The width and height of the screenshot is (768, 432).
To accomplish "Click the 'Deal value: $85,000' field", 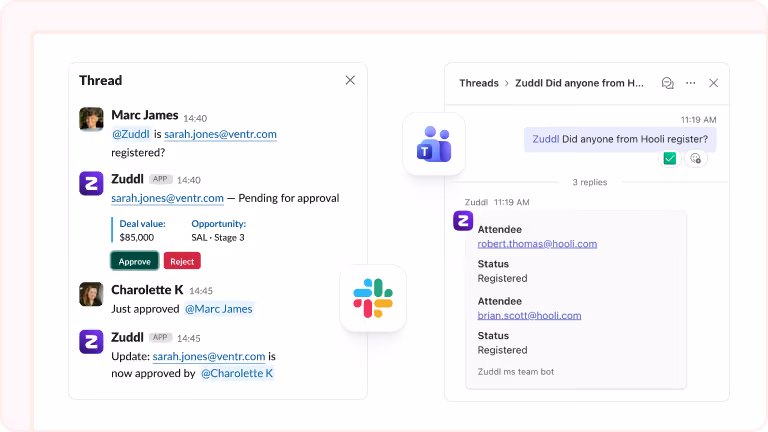I will click(x=143, y=230).
